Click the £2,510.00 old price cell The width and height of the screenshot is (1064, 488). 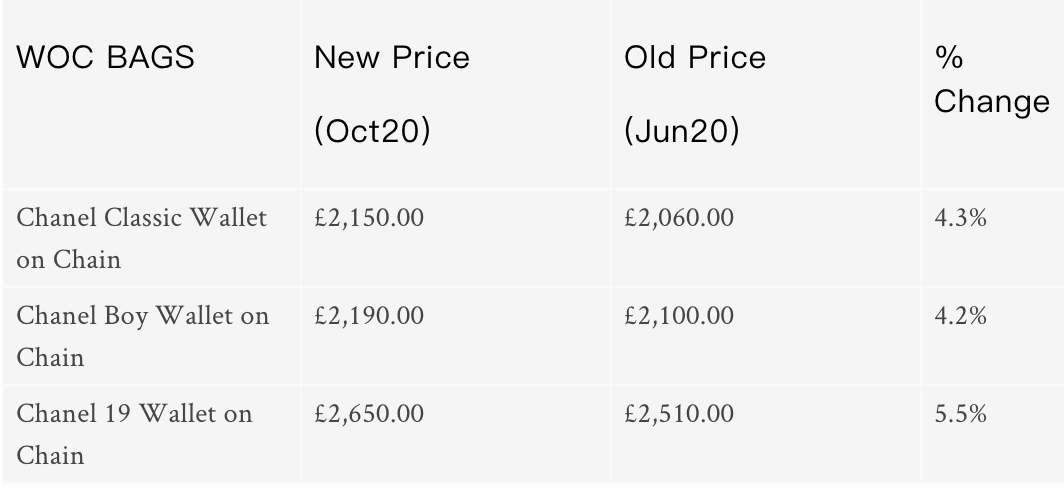click(679, 413)
